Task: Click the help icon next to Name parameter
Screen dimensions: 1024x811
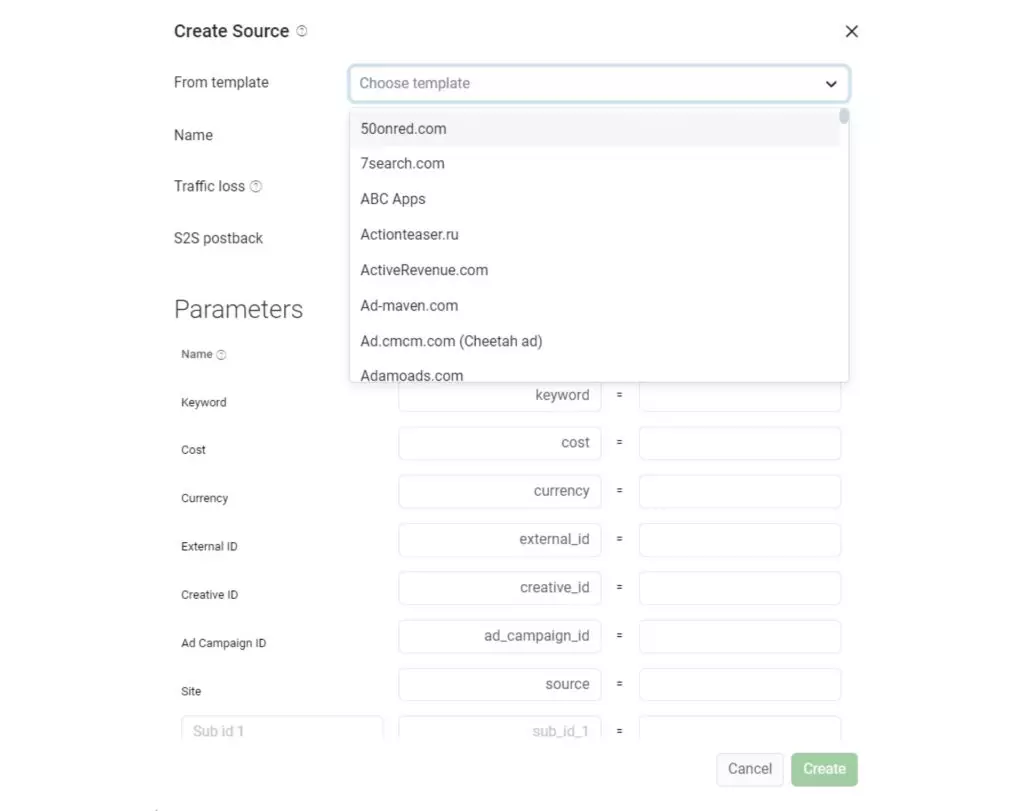Action: (x=221, y=354)
